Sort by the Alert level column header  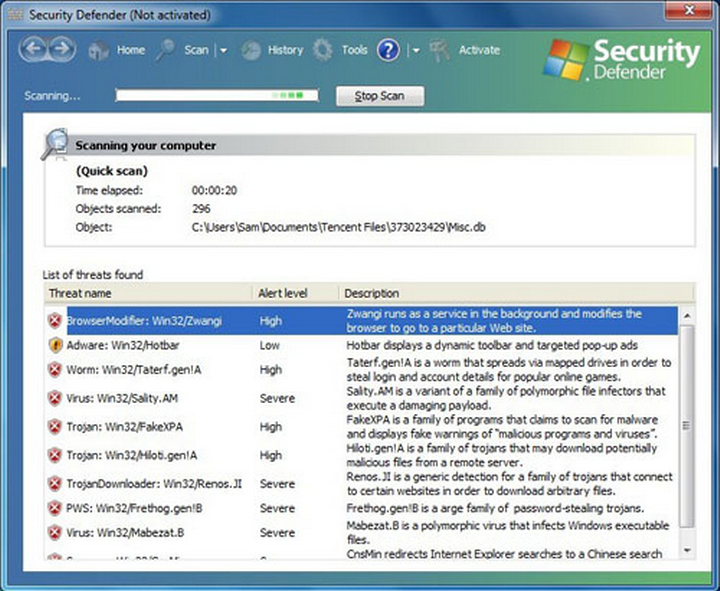pyautogui.click(x=295, y=293)
